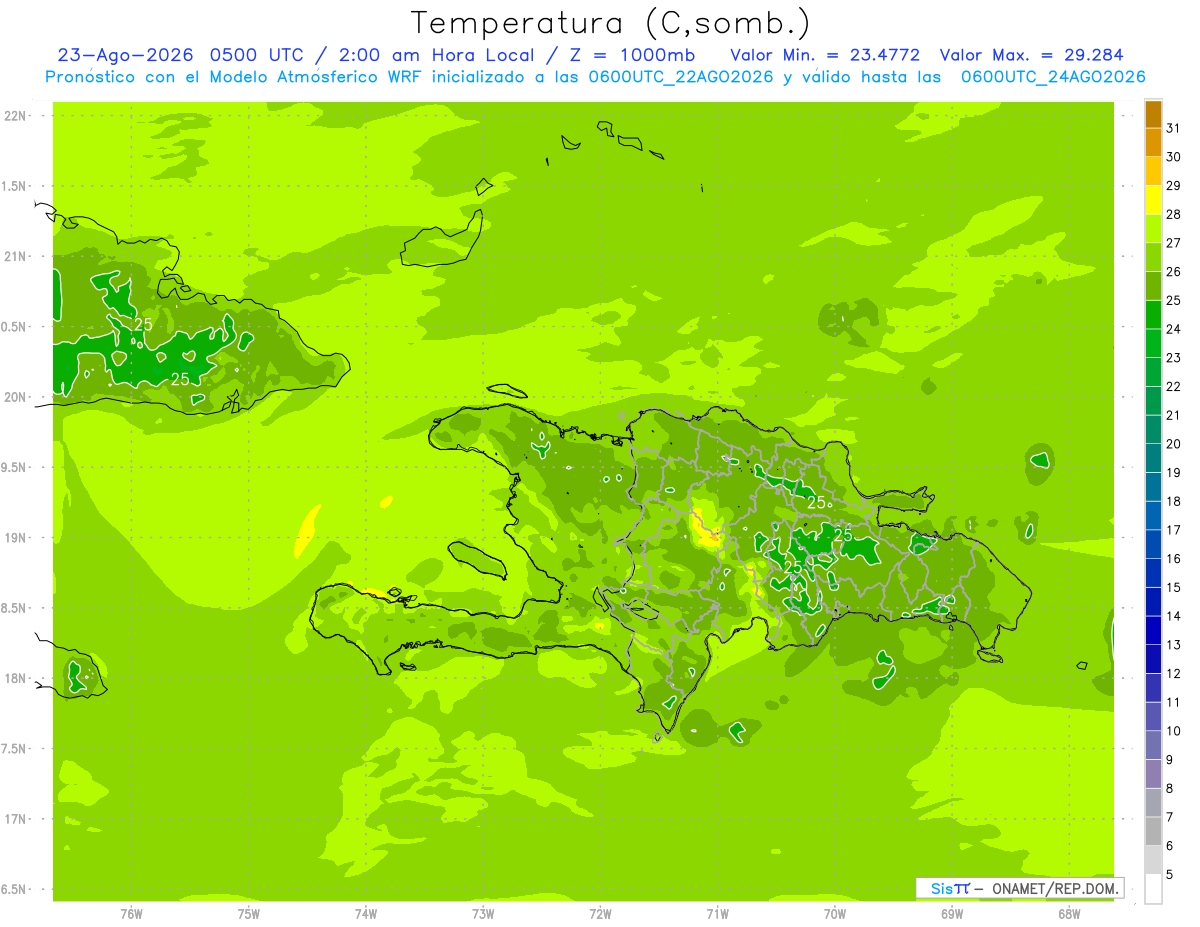
Task: Click the 71W longitude axis label
Action: pos(717,914)
